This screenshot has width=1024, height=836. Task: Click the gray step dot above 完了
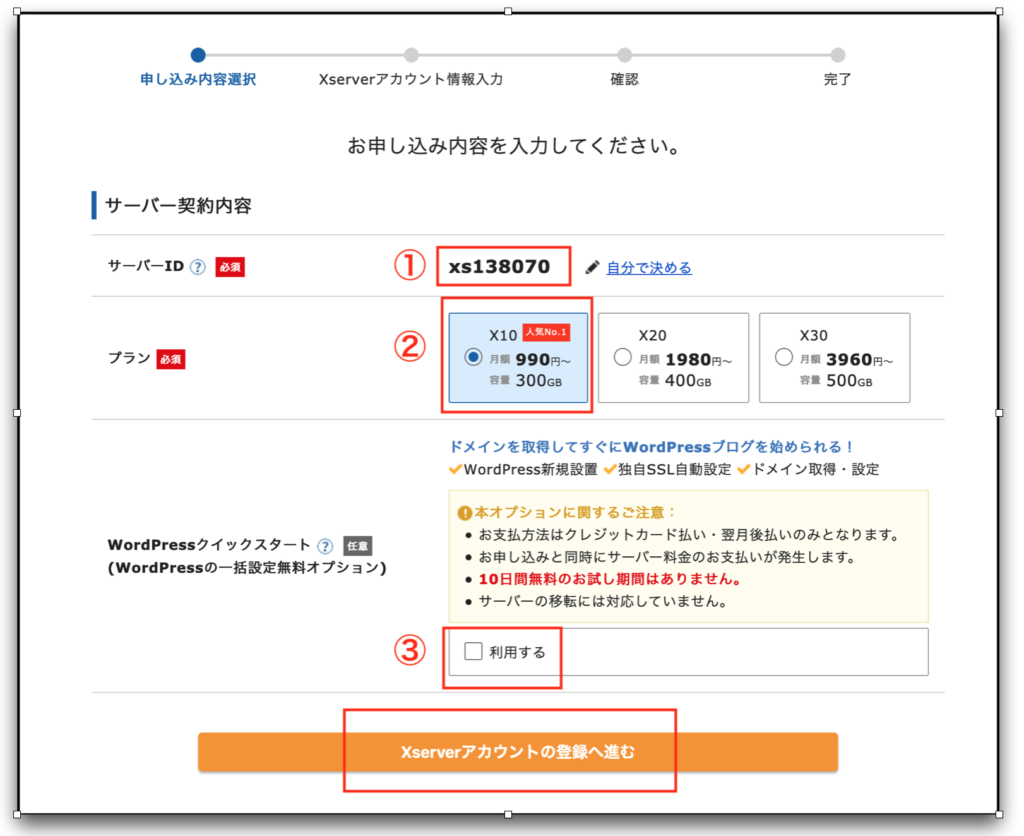tap(838, 55)
